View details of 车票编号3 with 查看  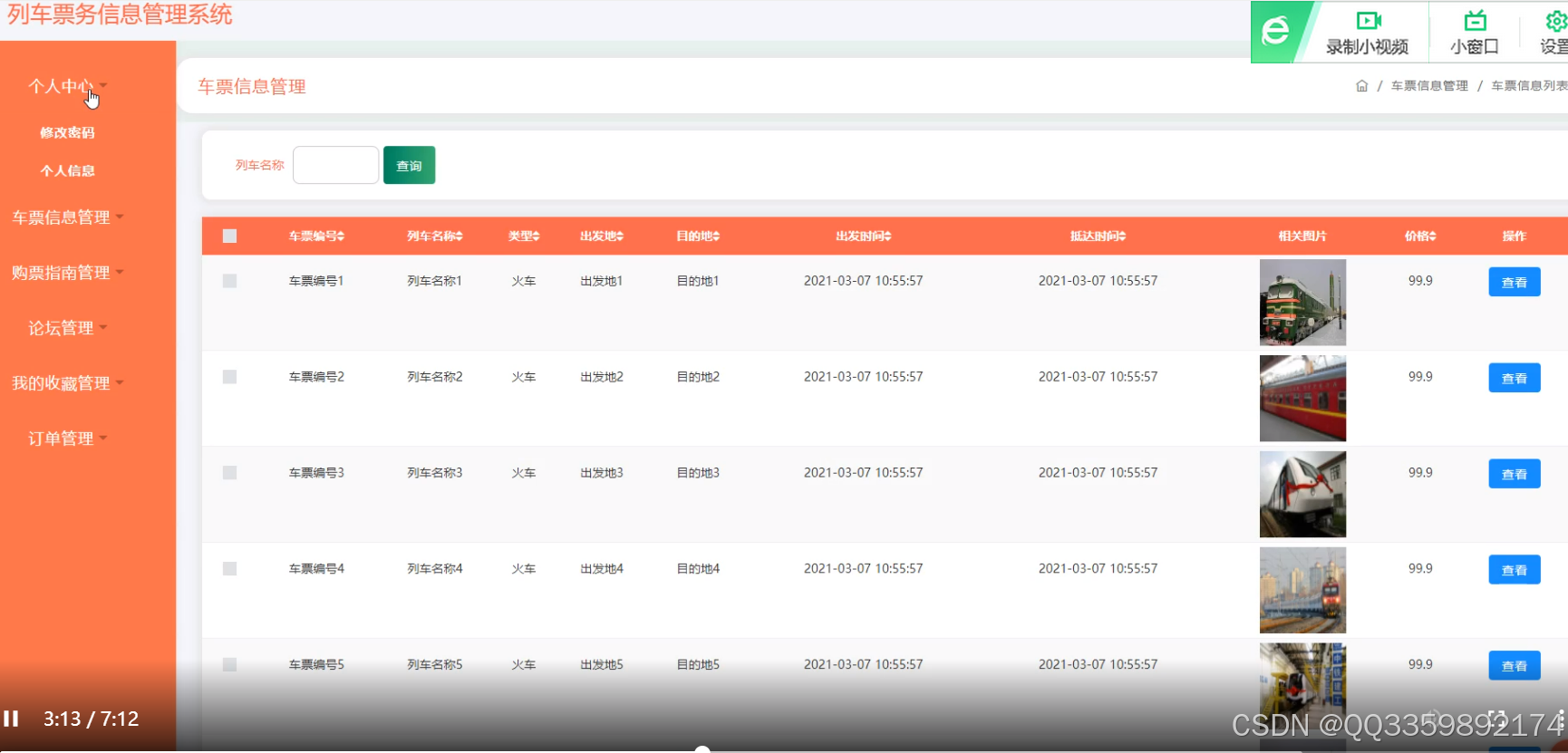[x=1514, y=474]
